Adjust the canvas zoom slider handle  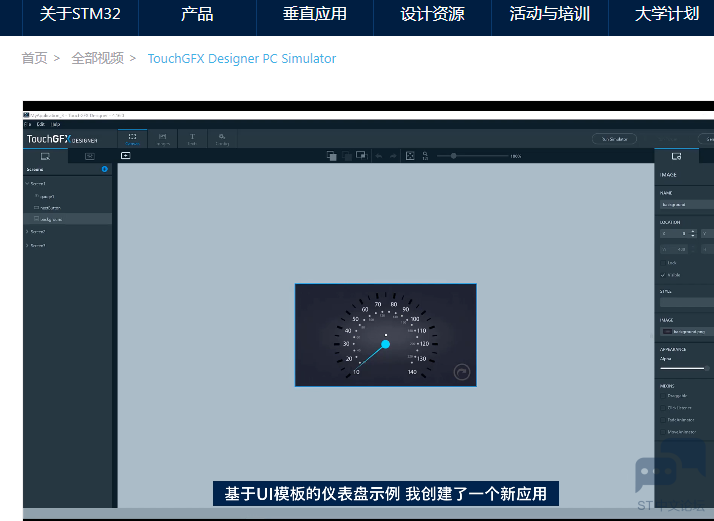coord(454,156)
